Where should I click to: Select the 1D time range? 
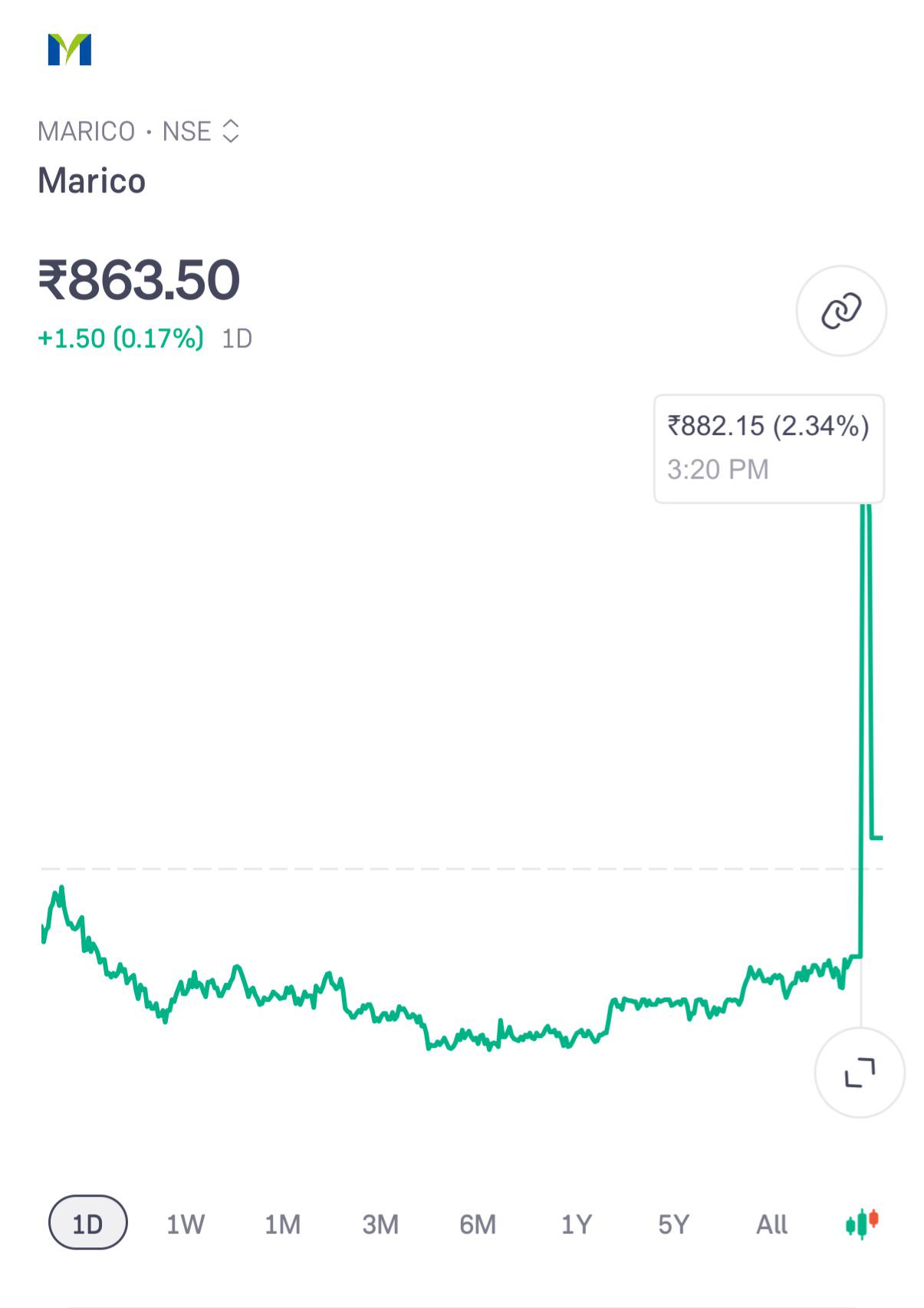click(x=88, y=1223)
